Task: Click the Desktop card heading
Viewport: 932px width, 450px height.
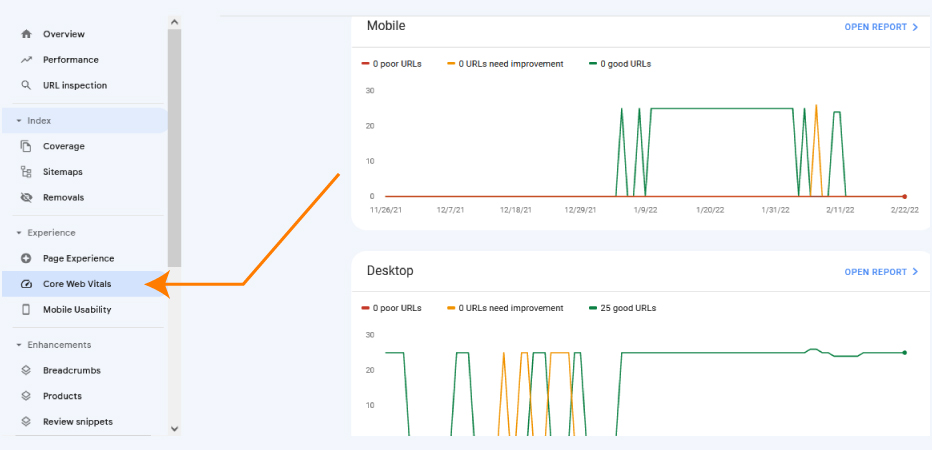Action: coord(390,270)
